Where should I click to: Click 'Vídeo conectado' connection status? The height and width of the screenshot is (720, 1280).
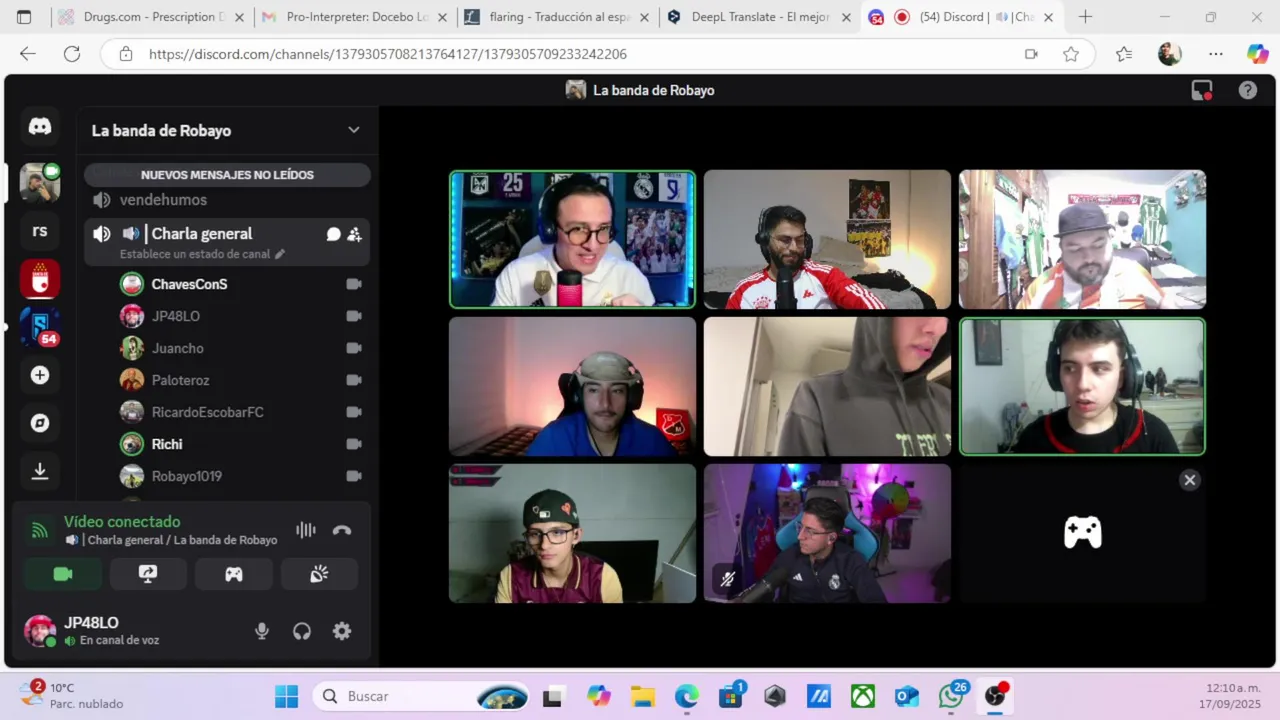pyautogui.click(x=122, y=522)
